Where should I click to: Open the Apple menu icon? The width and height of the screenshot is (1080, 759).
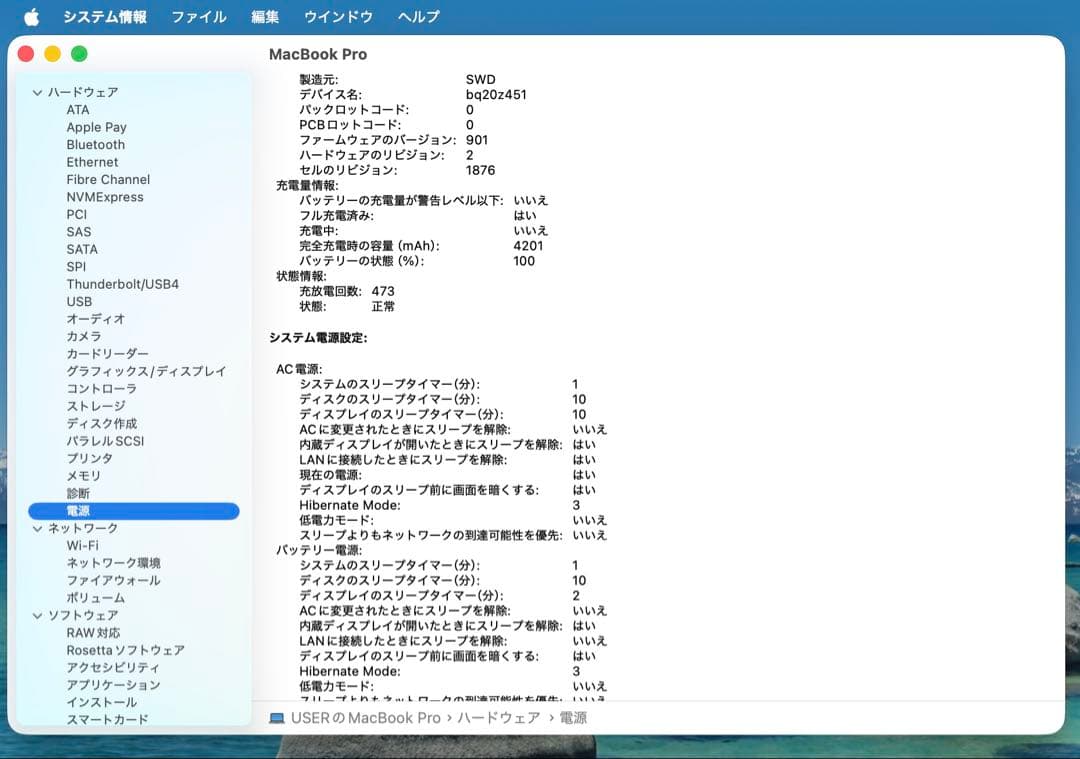click(32, 17)
